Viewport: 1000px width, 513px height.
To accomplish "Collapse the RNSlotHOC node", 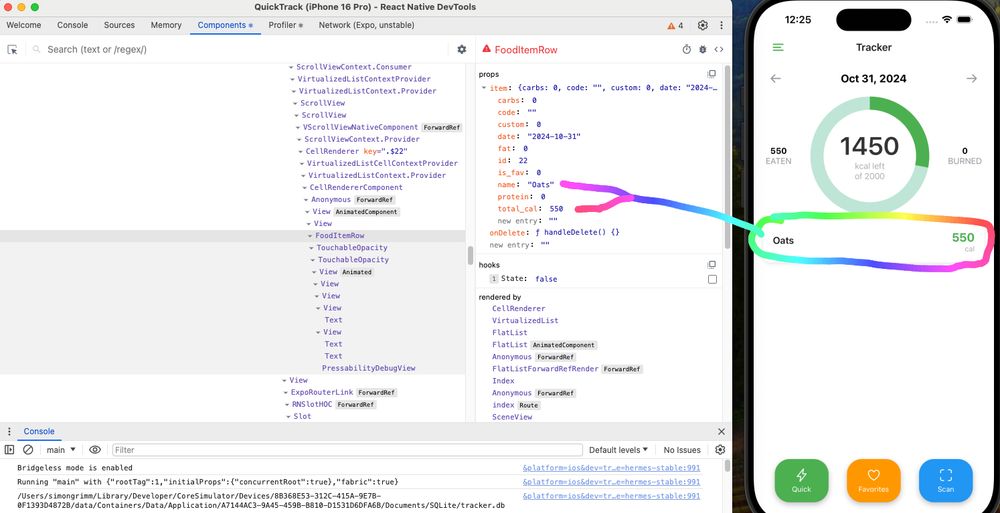I will [287, 405].
